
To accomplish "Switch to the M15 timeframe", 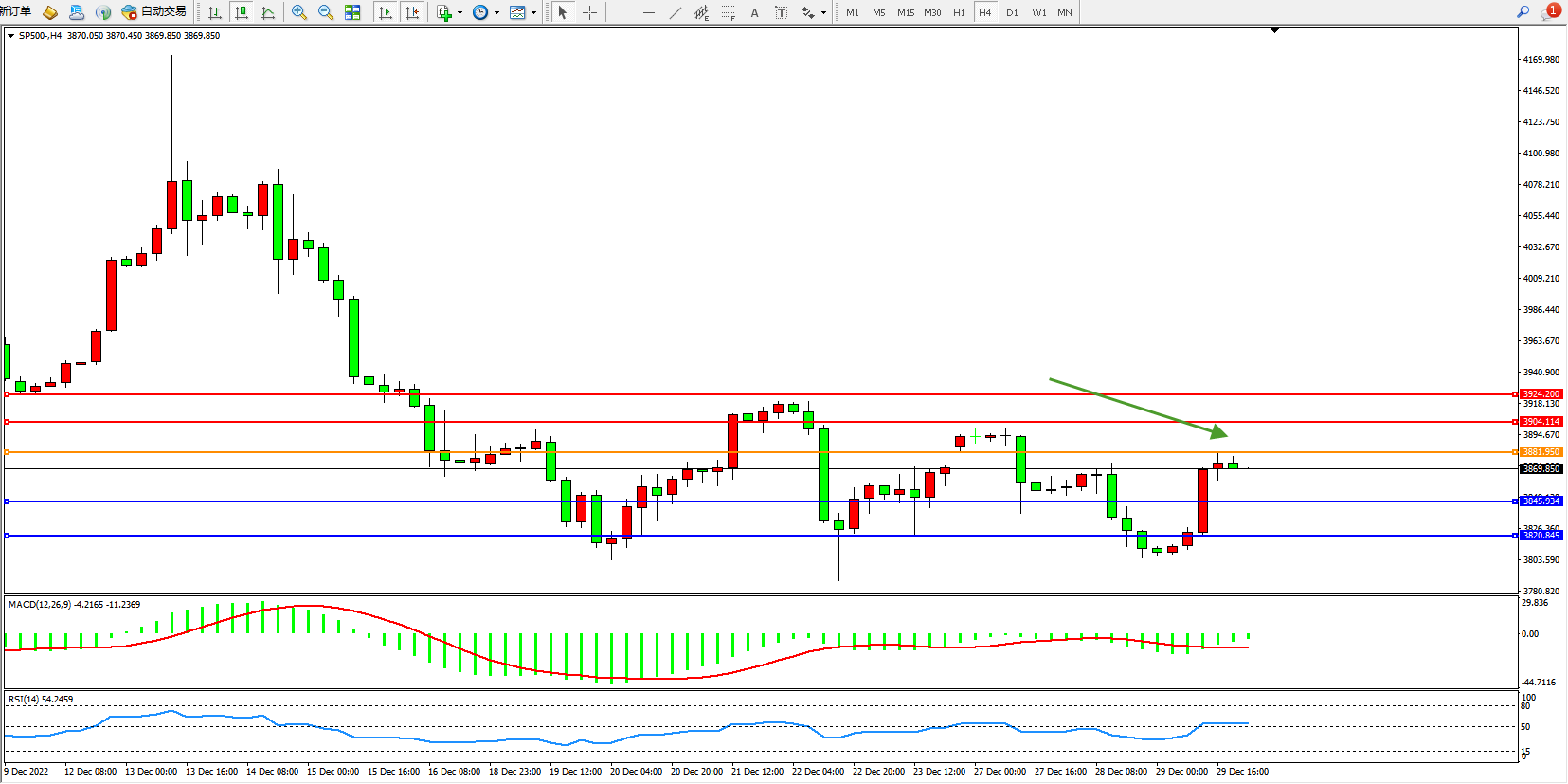I will coord(906,12).
